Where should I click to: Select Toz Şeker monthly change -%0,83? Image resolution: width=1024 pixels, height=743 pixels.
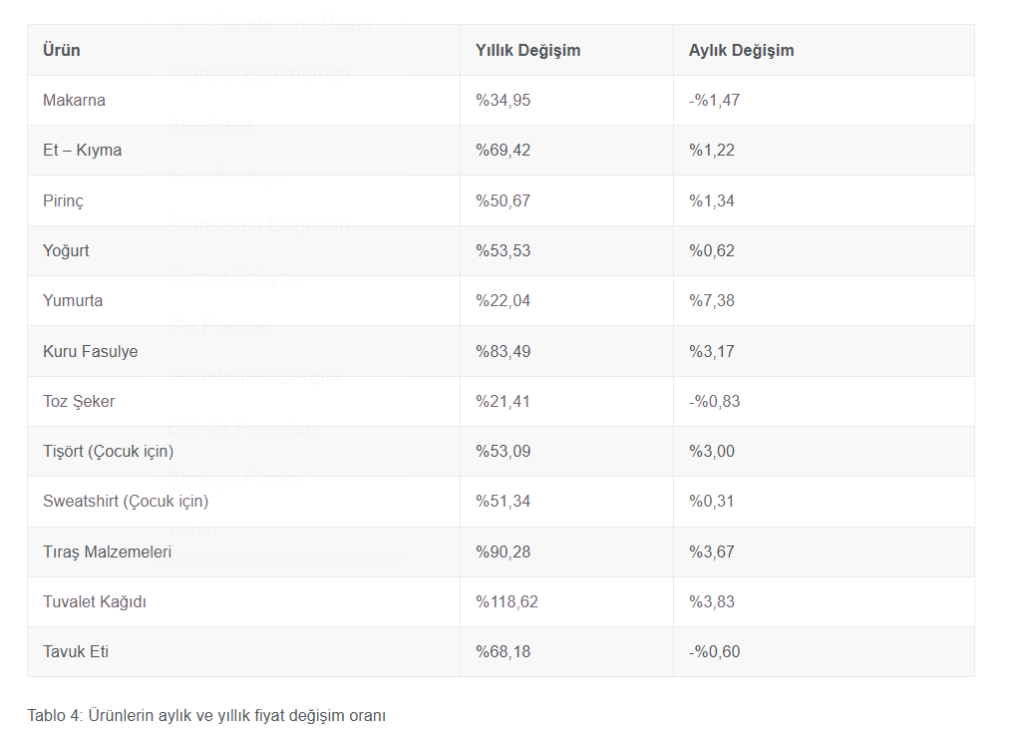coord(715,402)
